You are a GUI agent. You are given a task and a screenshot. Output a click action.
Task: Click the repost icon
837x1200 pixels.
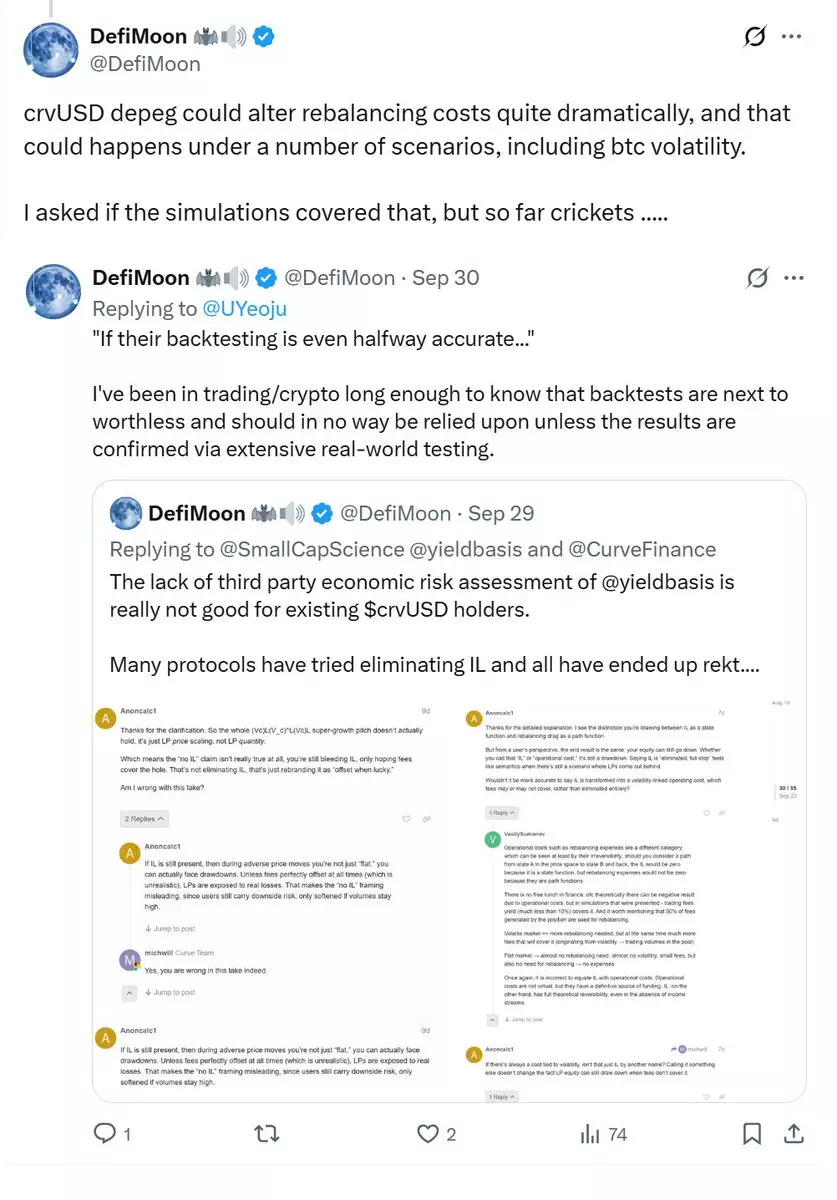[267, 1133]
